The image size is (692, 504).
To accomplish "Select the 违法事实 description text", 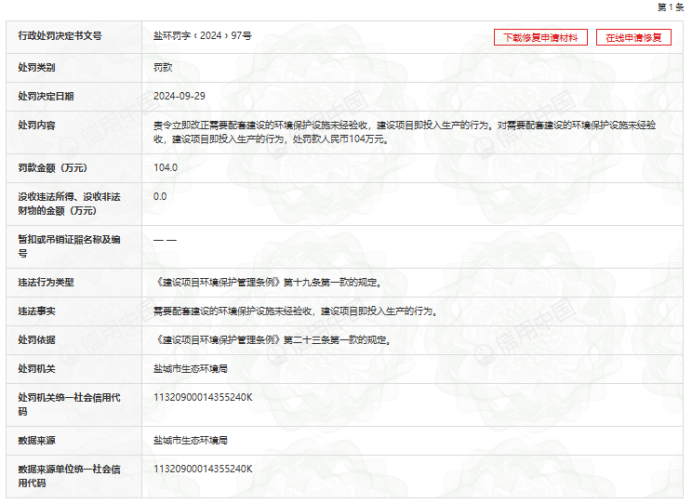I will tap(295, 311).
